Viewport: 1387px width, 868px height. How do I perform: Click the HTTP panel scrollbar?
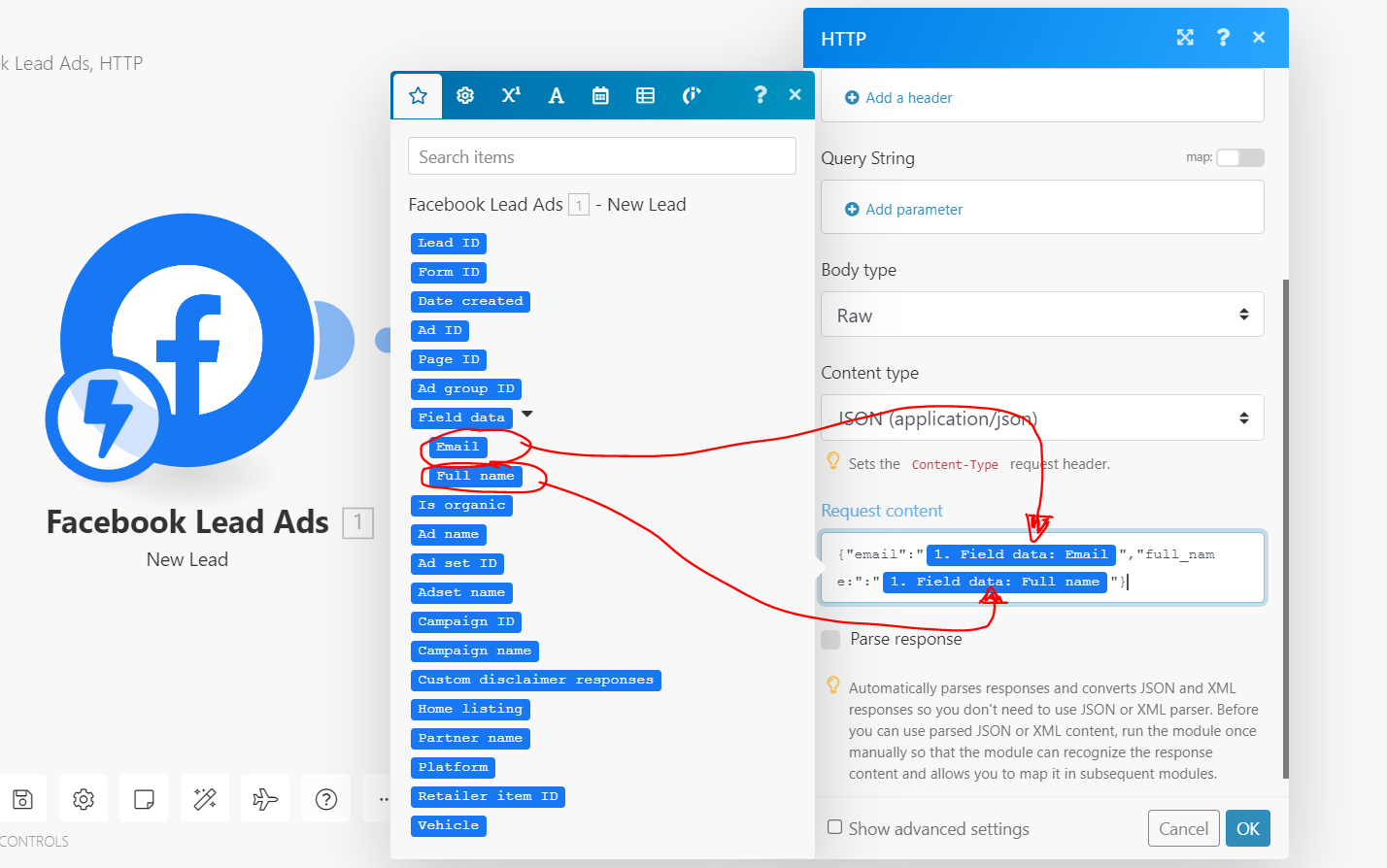pos(1286,529)
